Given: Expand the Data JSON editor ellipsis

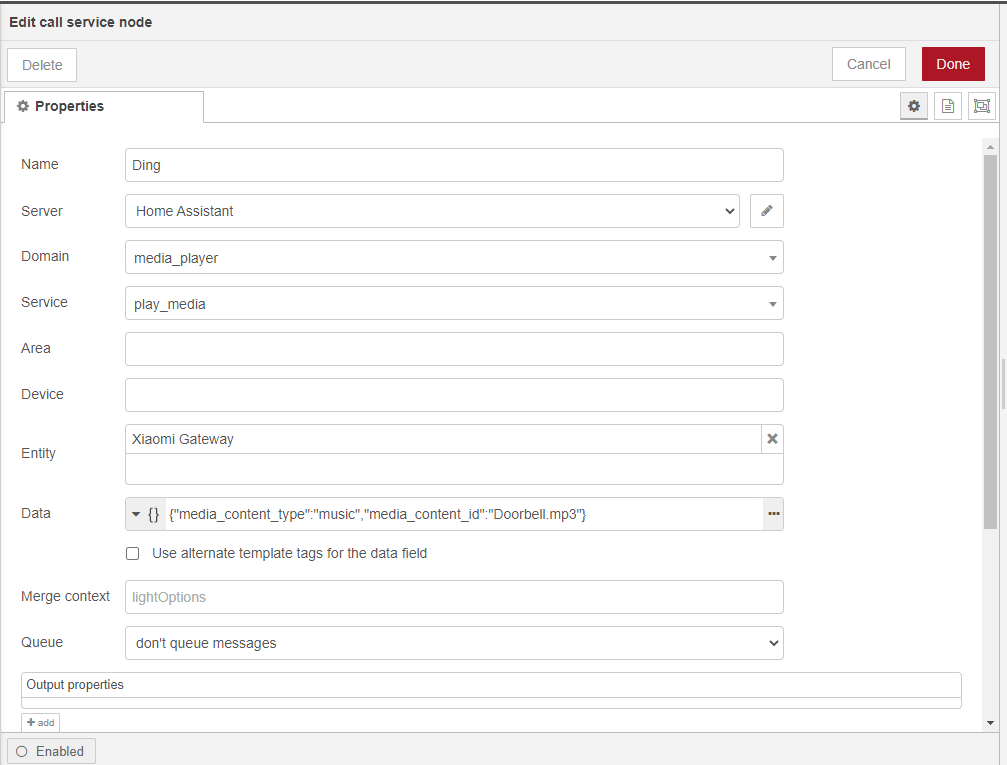Looking at the screenshot, I should pyautogui.click(x=773, y=514).
